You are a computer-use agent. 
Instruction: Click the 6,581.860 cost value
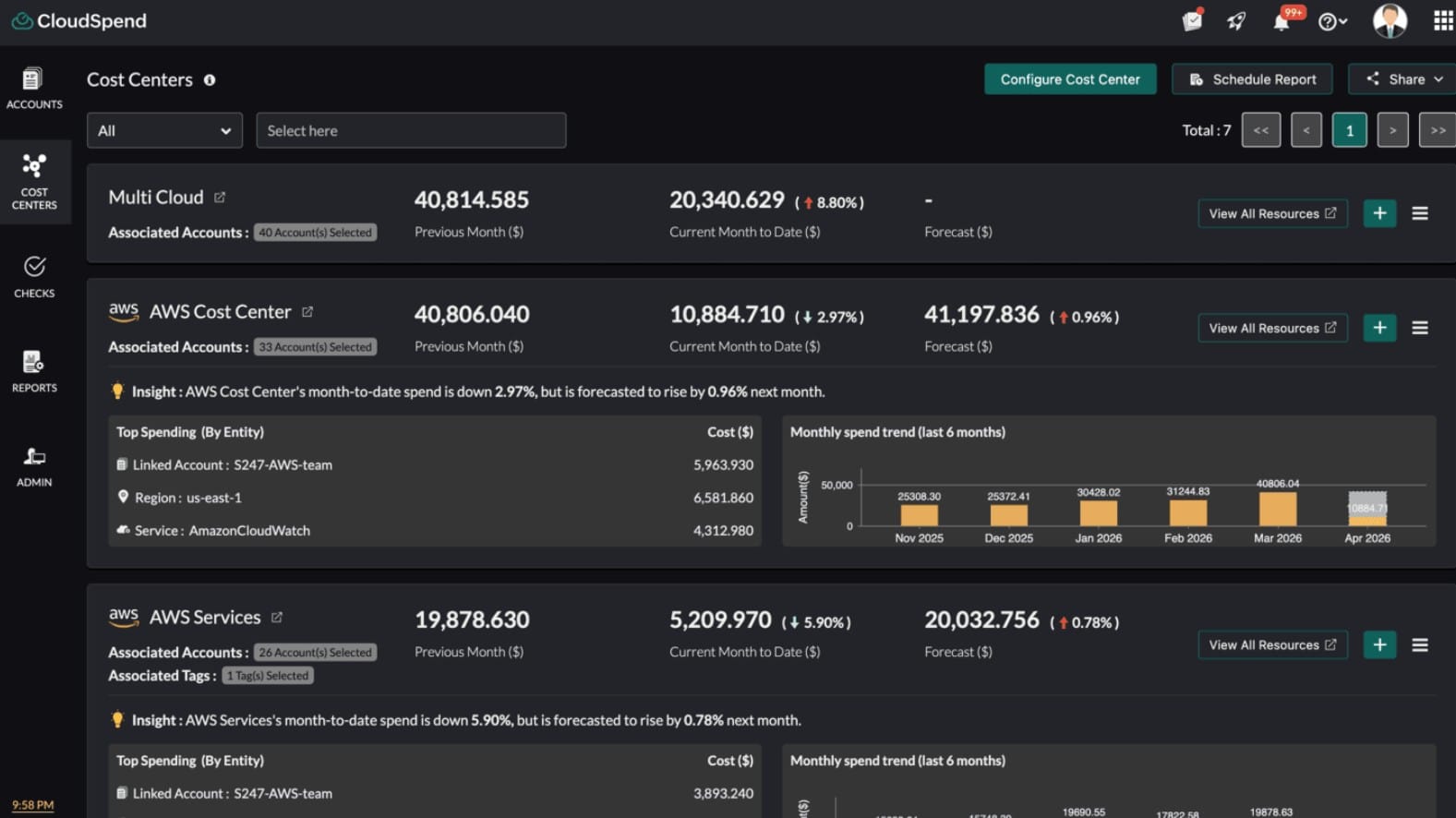click(x=723, y=498)
